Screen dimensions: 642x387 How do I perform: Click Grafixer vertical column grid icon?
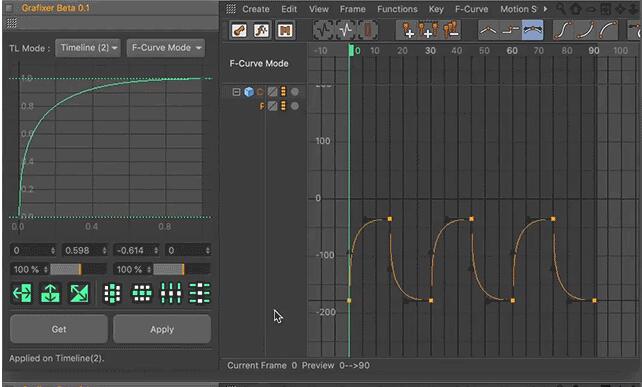(112, 293)
